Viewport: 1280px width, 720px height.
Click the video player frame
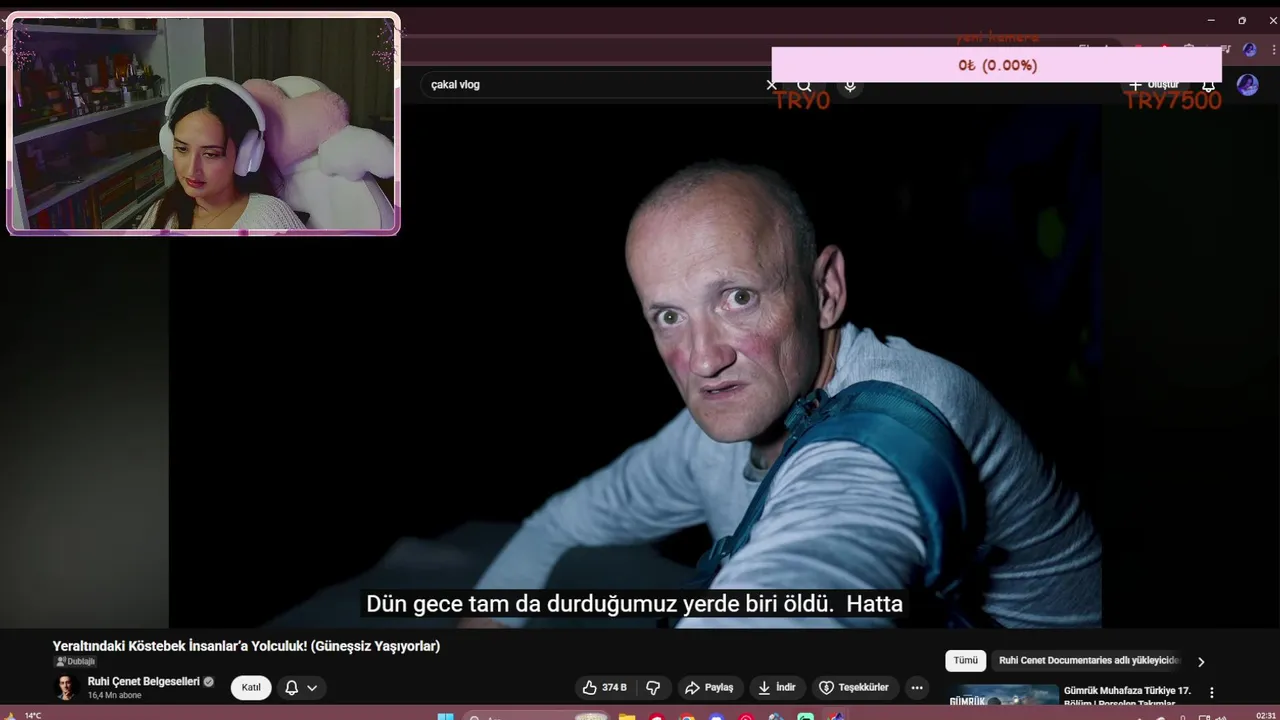[x=635, y=365]
